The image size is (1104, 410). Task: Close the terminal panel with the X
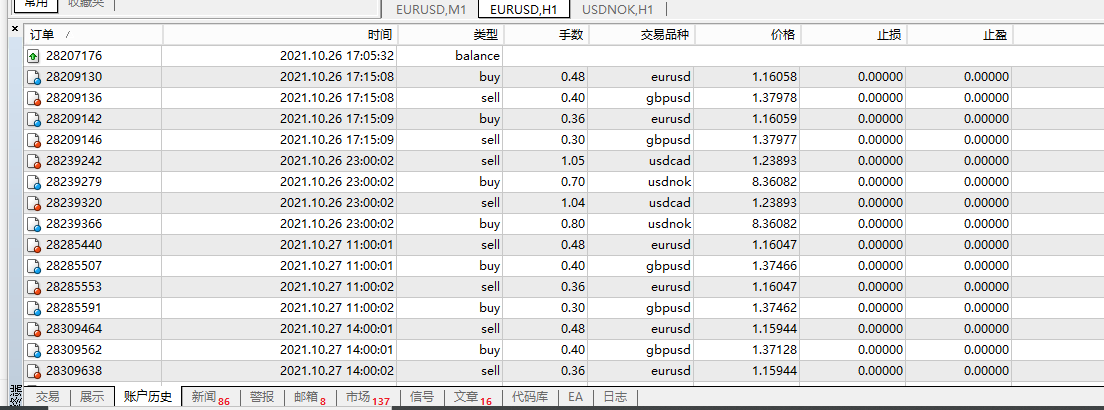(x=14, y=30)
